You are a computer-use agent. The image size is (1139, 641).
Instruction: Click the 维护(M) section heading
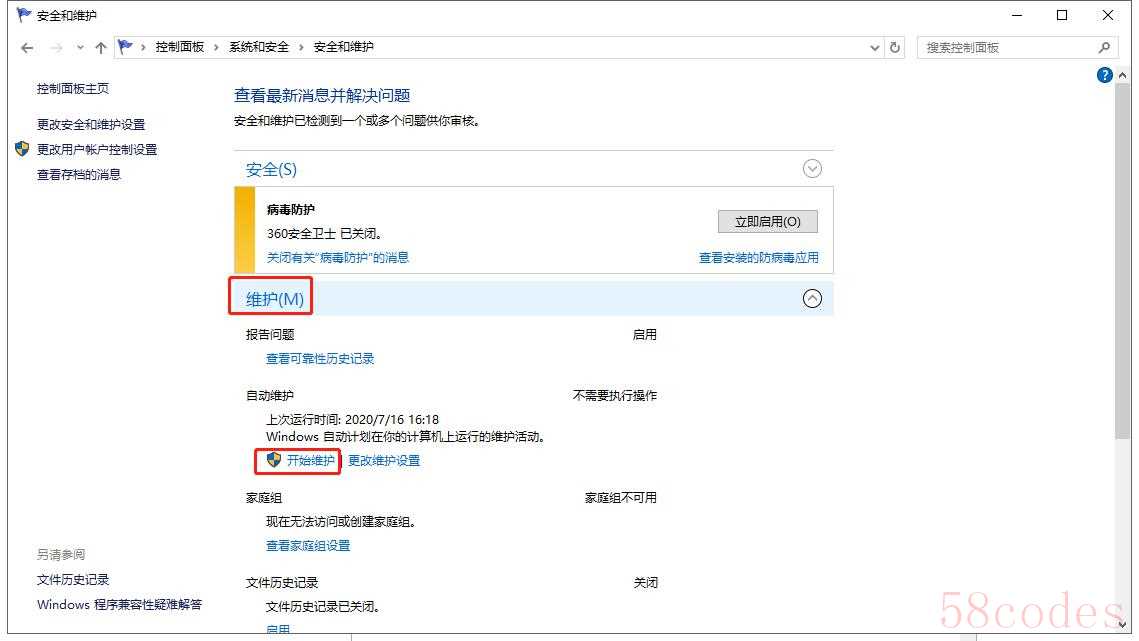pos(275,299)
